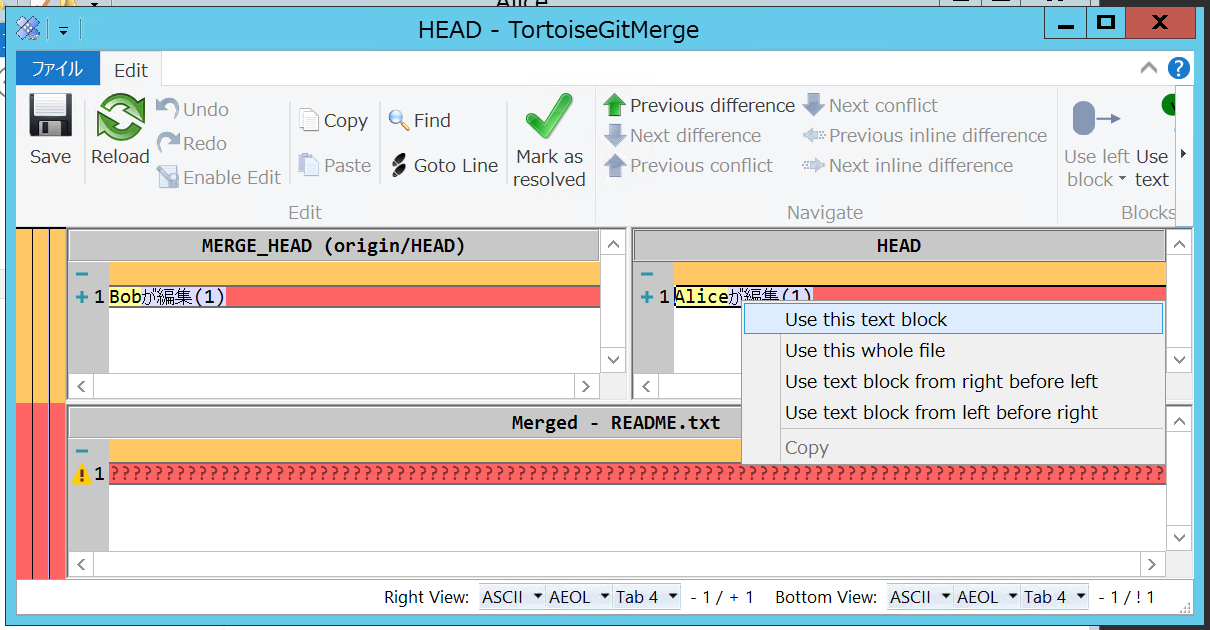
Task: Copy selected text in ribbon
Action: pos(334,120)
